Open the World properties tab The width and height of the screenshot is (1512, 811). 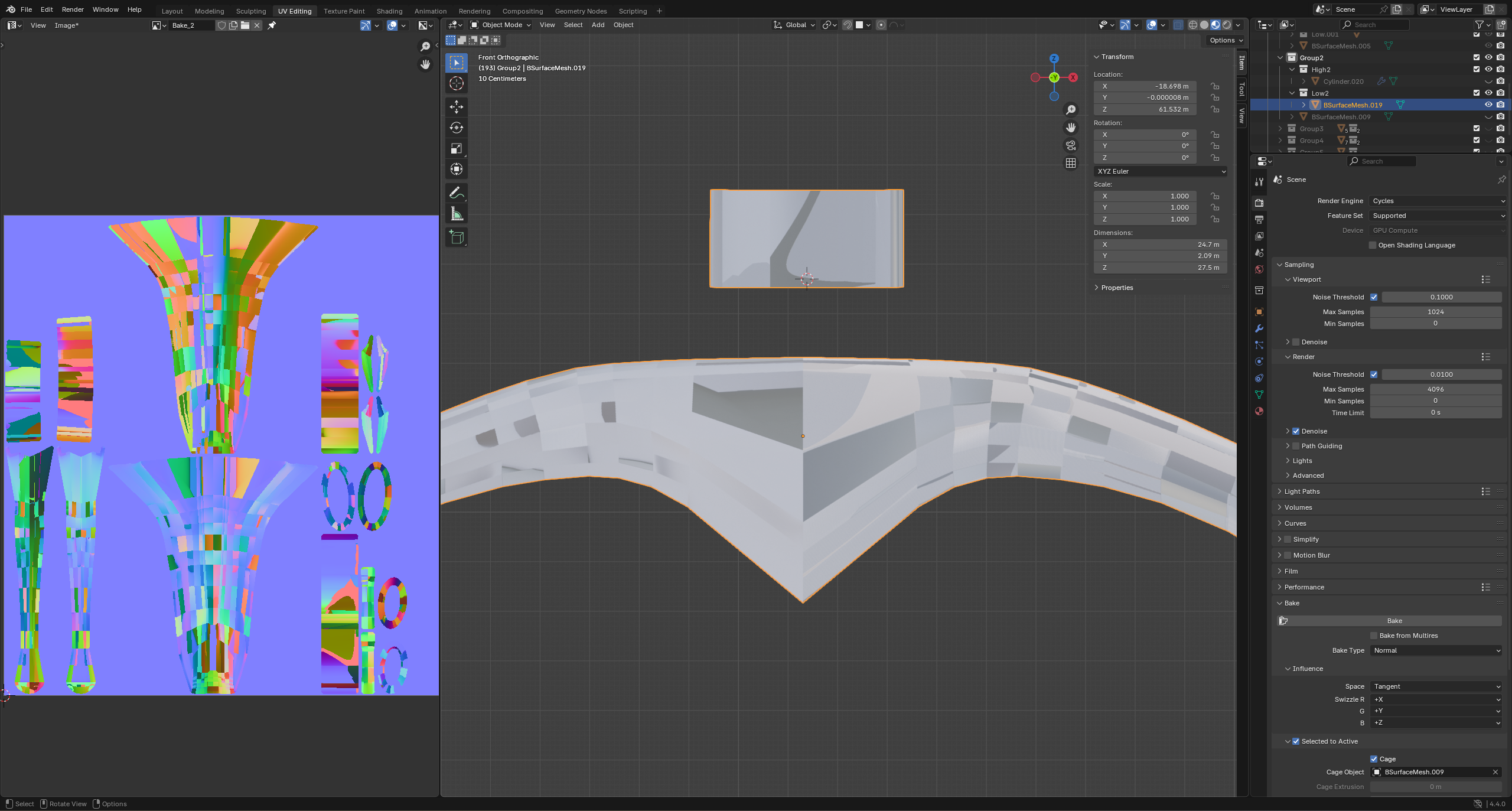(x=1259, y=269)
